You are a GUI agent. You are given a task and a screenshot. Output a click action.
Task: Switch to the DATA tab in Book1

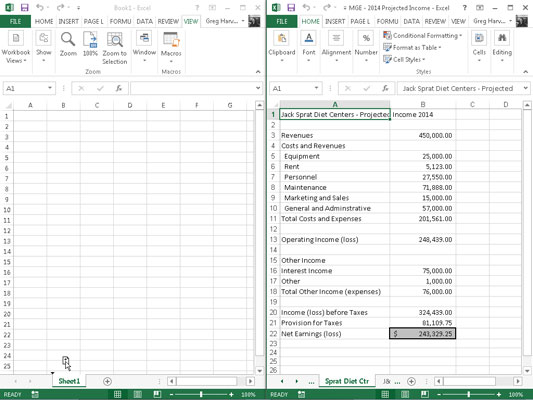[x=144, y=21]
